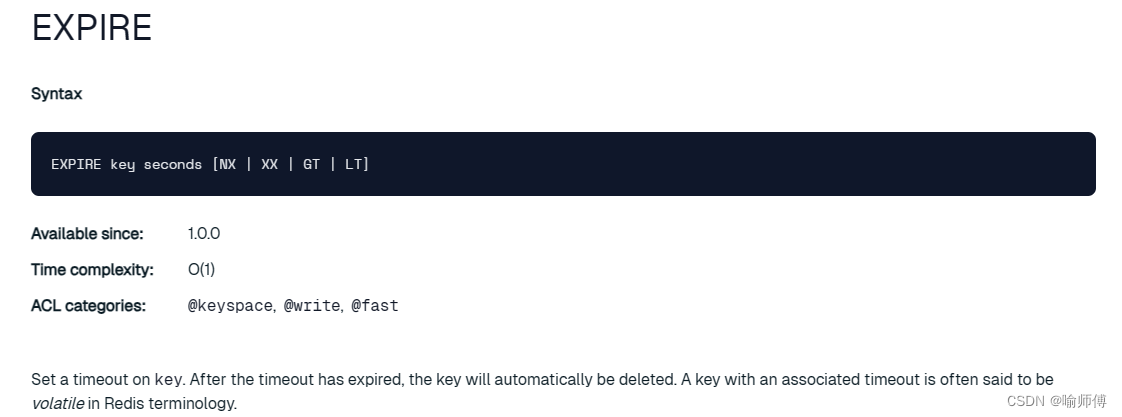Click the seconds argument in syntax

[172, 164]
